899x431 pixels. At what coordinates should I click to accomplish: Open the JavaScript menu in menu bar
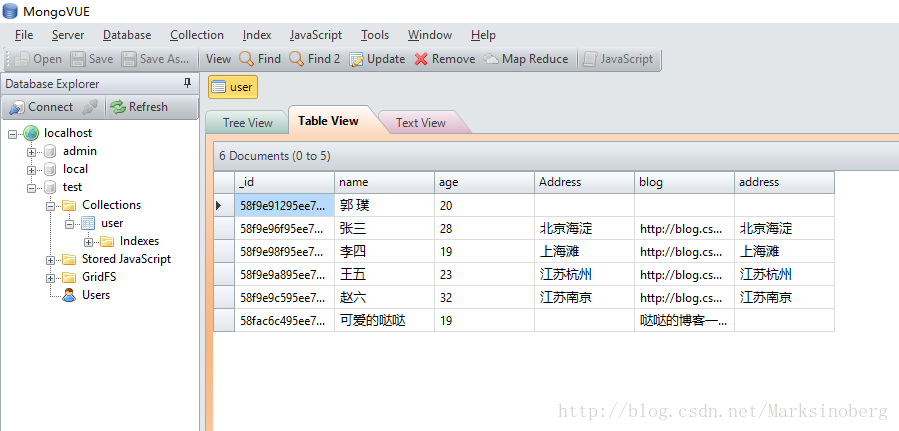316,35
